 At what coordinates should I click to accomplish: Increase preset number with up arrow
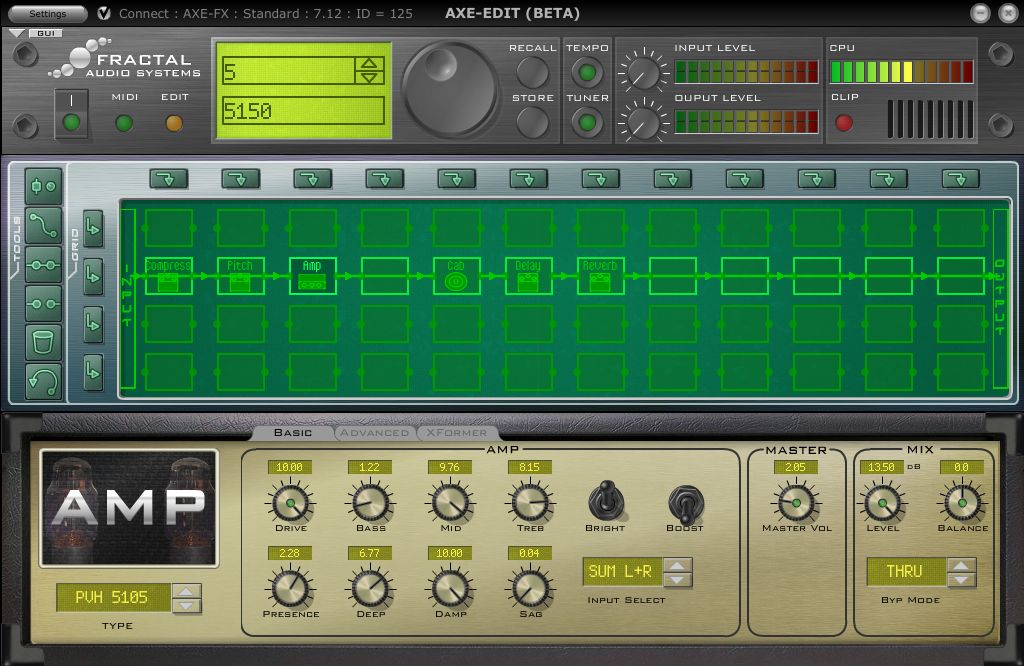click(x=369, y=63)
